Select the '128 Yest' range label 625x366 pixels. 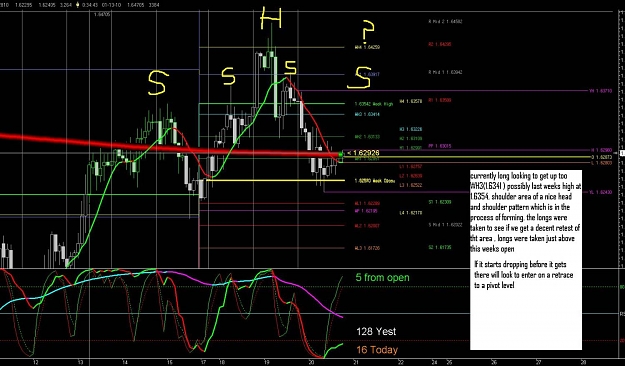pyautogui.click(x=376, y=331)
